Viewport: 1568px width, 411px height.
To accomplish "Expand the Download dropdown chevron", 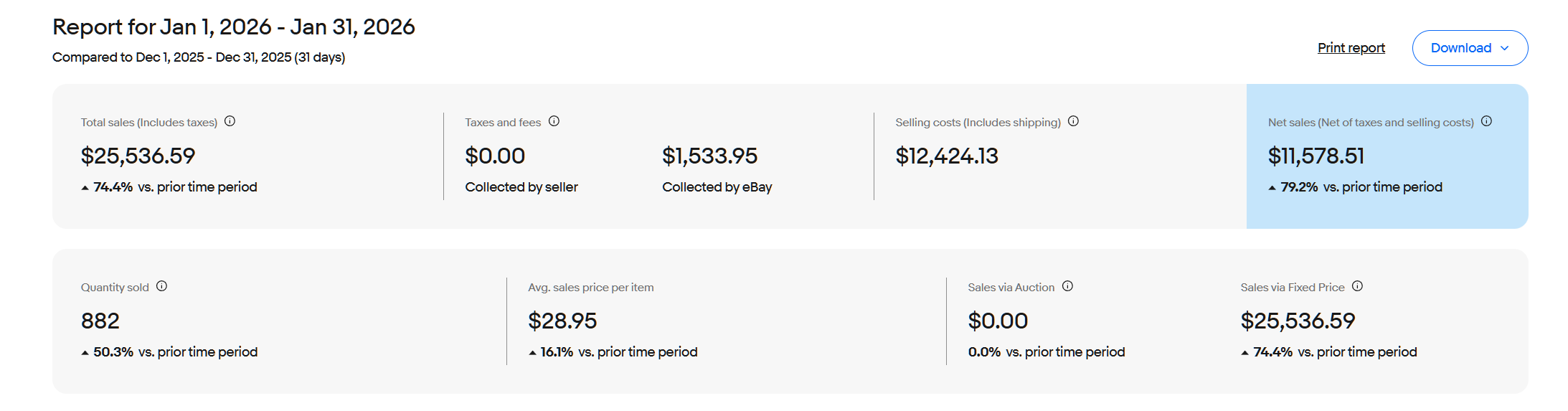I will (1504, 48).
